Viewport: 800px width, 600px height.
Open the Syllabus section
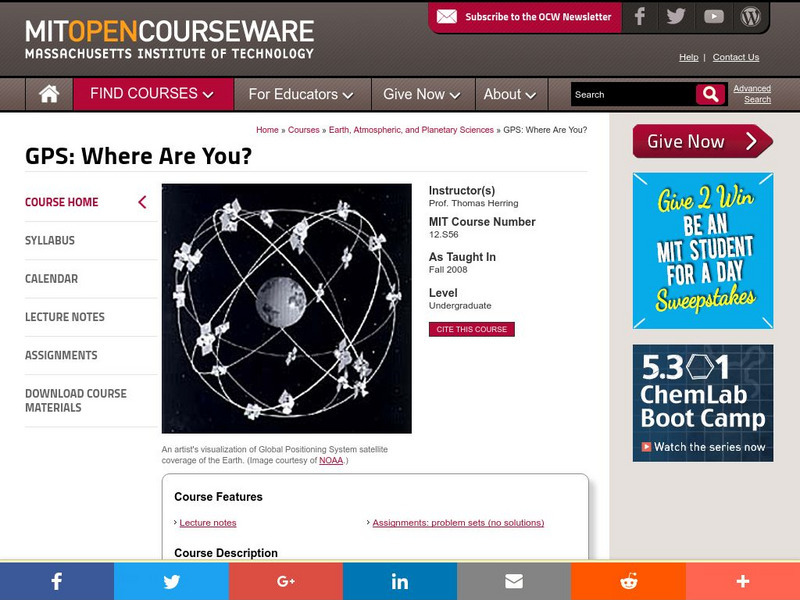(50, 240)
